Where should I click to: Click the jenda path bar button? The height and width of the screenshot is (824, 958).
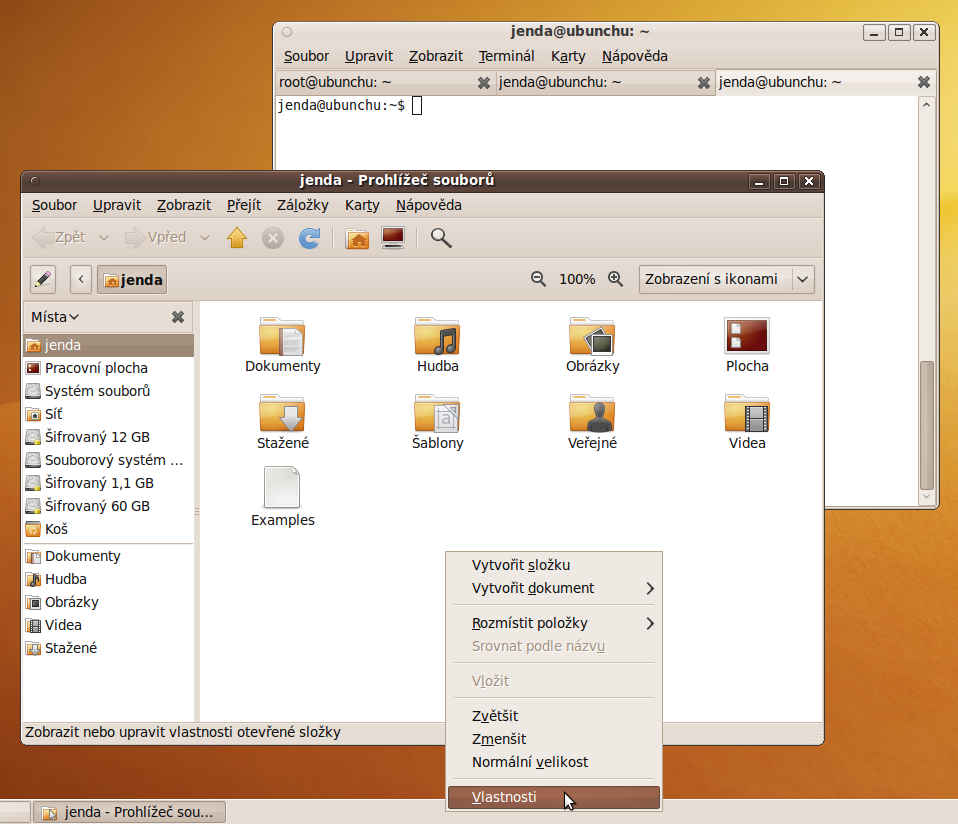tap(133, 280)
